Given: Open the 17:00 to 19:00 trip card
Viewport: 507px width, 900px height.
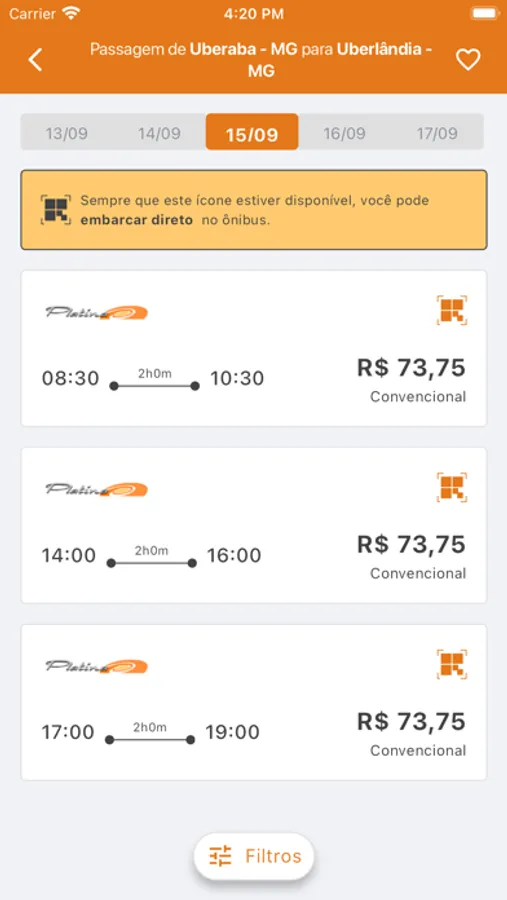Looking at the screenshot, I should [254, 702].
